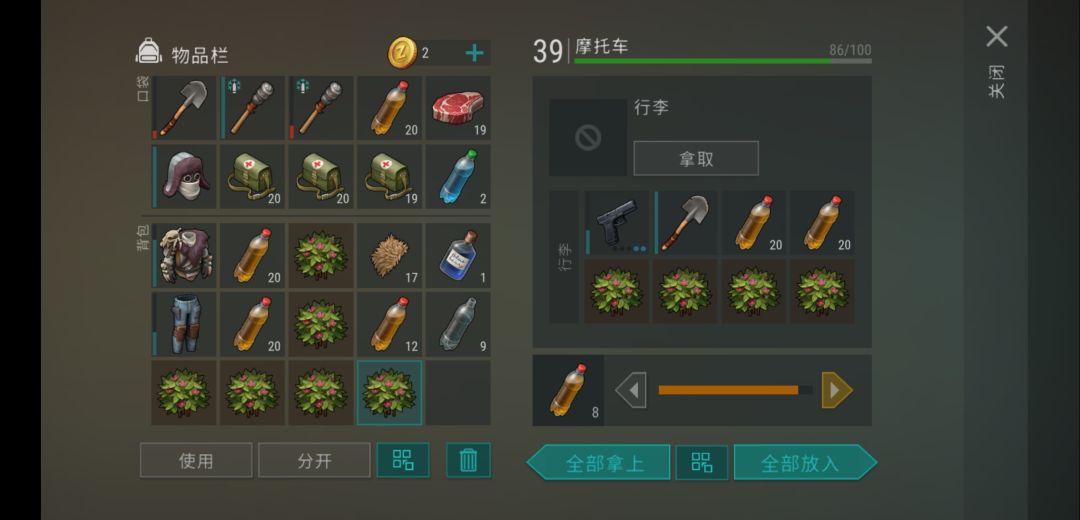The height and width of the screenshot is (520, 1080).
Task: Select the blue water bottle with 2
Action: [458, 176]
